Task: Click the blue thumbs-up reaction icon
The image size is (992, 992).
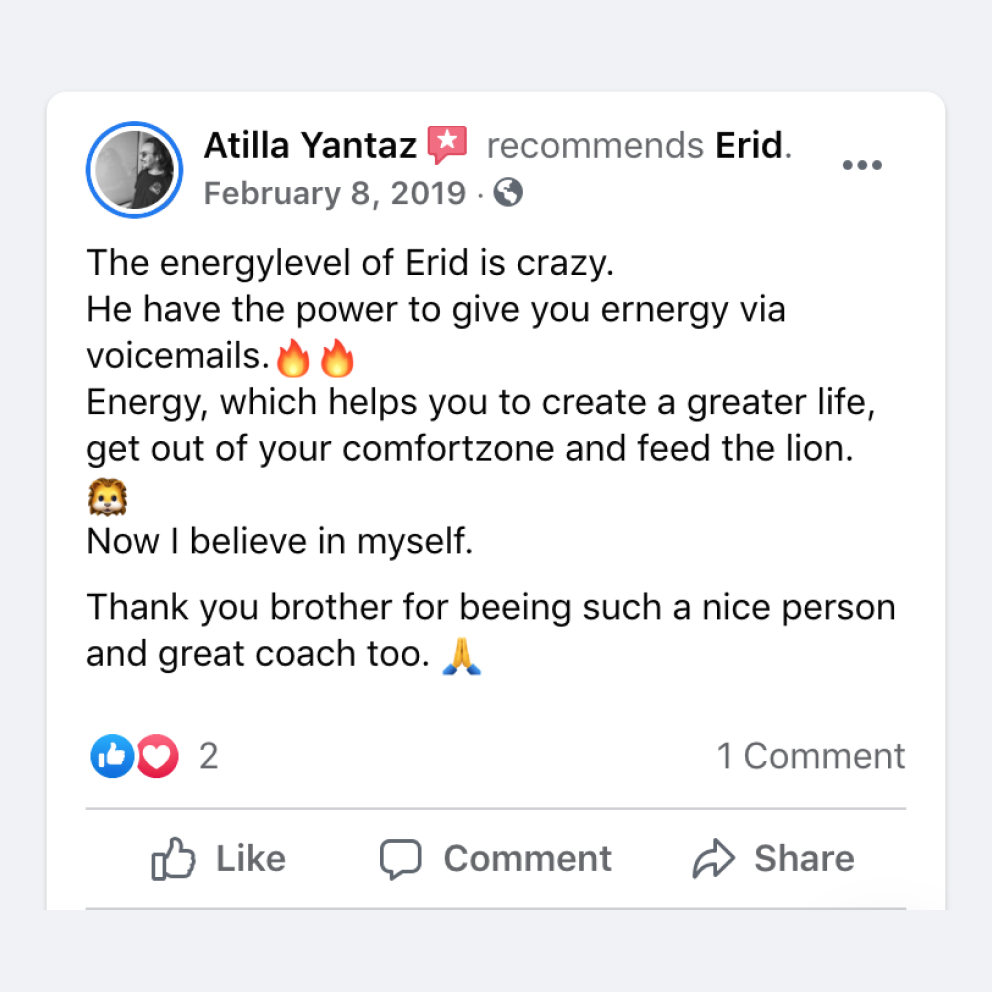Action: (112, 756)
